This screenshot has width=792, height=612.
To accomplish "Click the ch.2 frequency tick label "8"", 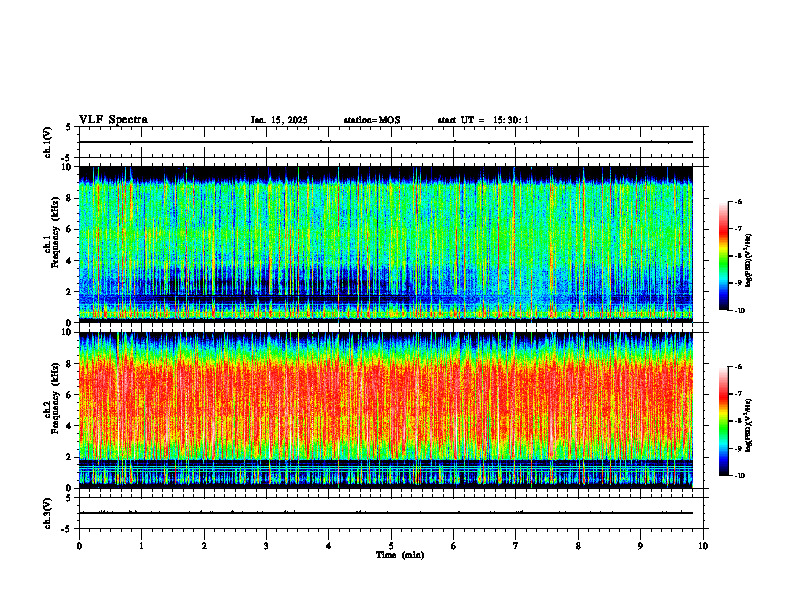I will (x=70, y=364).
